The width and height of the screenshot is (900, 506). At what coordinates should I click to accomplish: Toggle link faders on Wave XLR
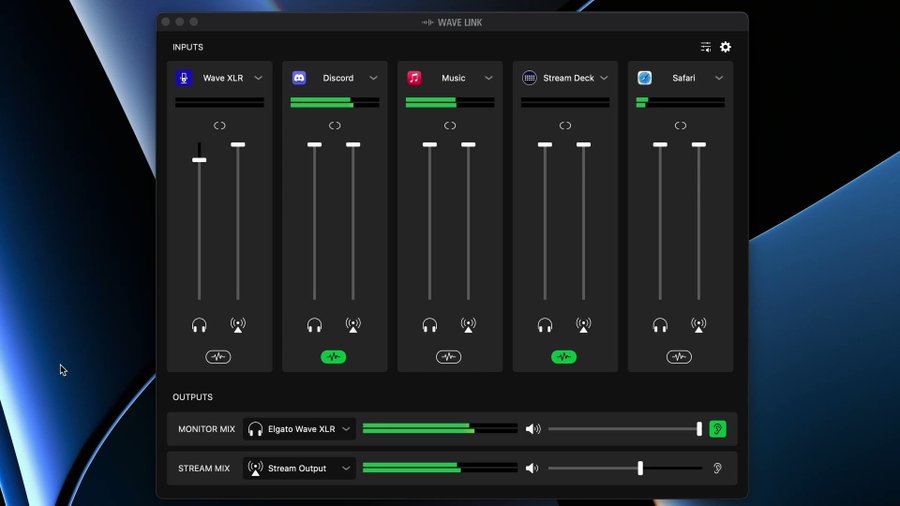(219, 126)
